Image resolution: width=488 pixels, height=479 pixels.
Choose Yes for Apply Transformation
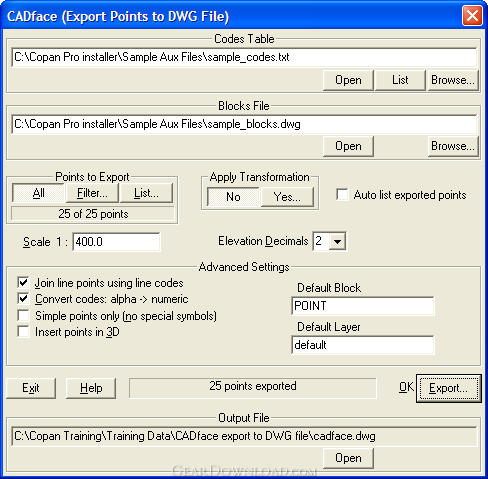pyautogui.click(x=287, y=197)
